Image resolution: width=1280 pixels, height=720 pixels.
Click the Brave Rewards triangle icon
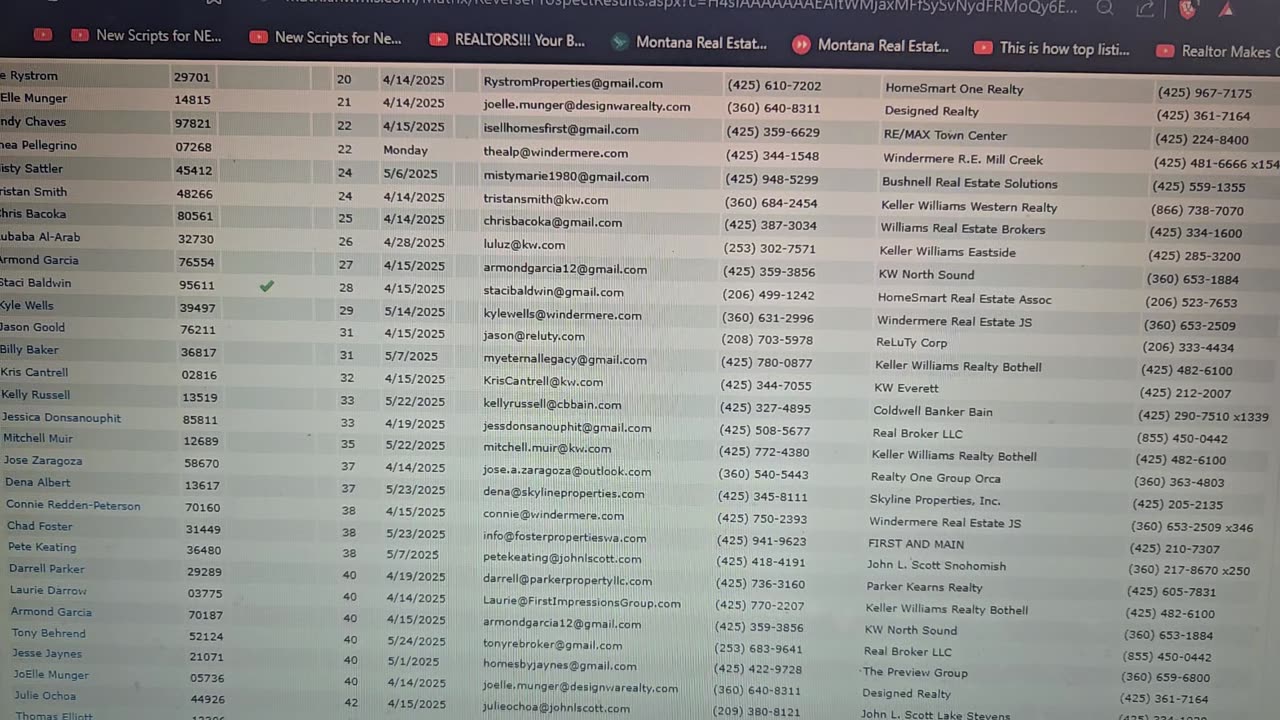(x=1228, y=8)
